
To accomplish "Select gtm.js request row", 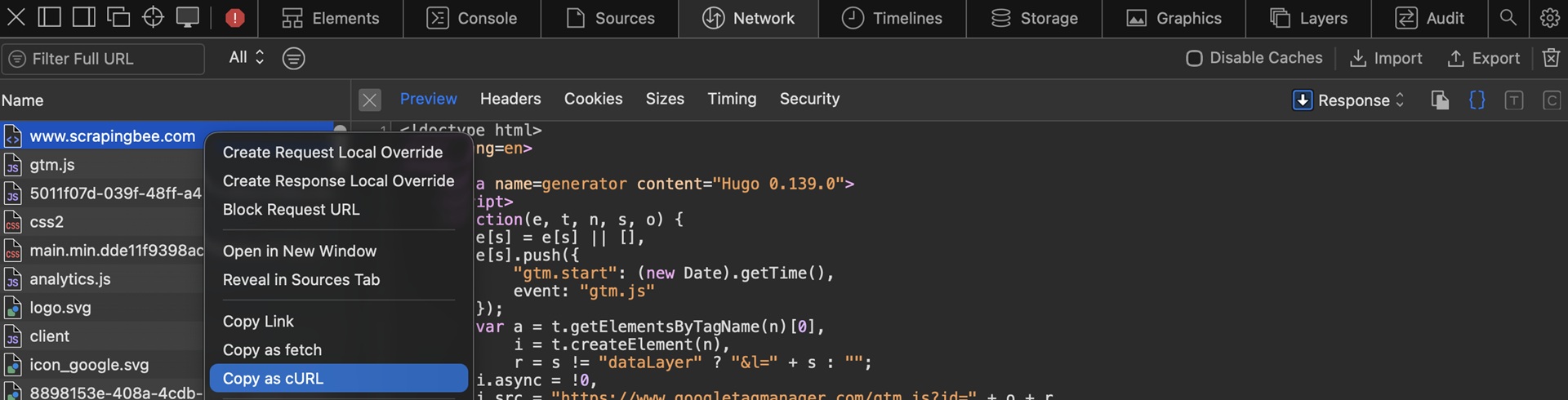I will [102, 165].
